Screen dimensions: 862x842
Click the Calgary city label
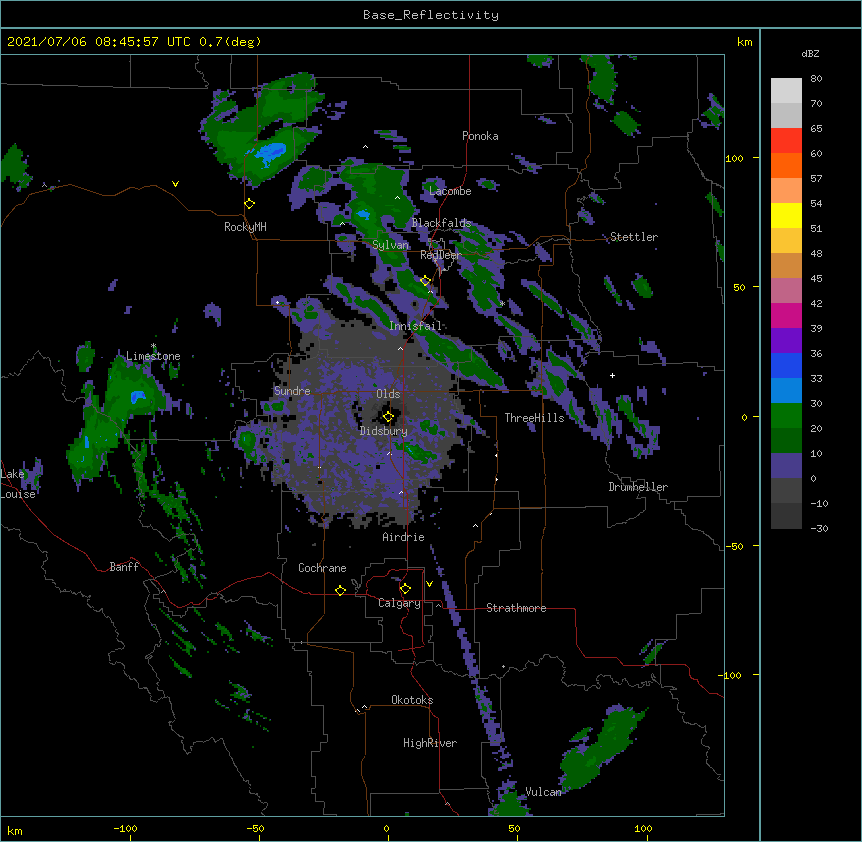pyautogui.click(x=399, y=603)
